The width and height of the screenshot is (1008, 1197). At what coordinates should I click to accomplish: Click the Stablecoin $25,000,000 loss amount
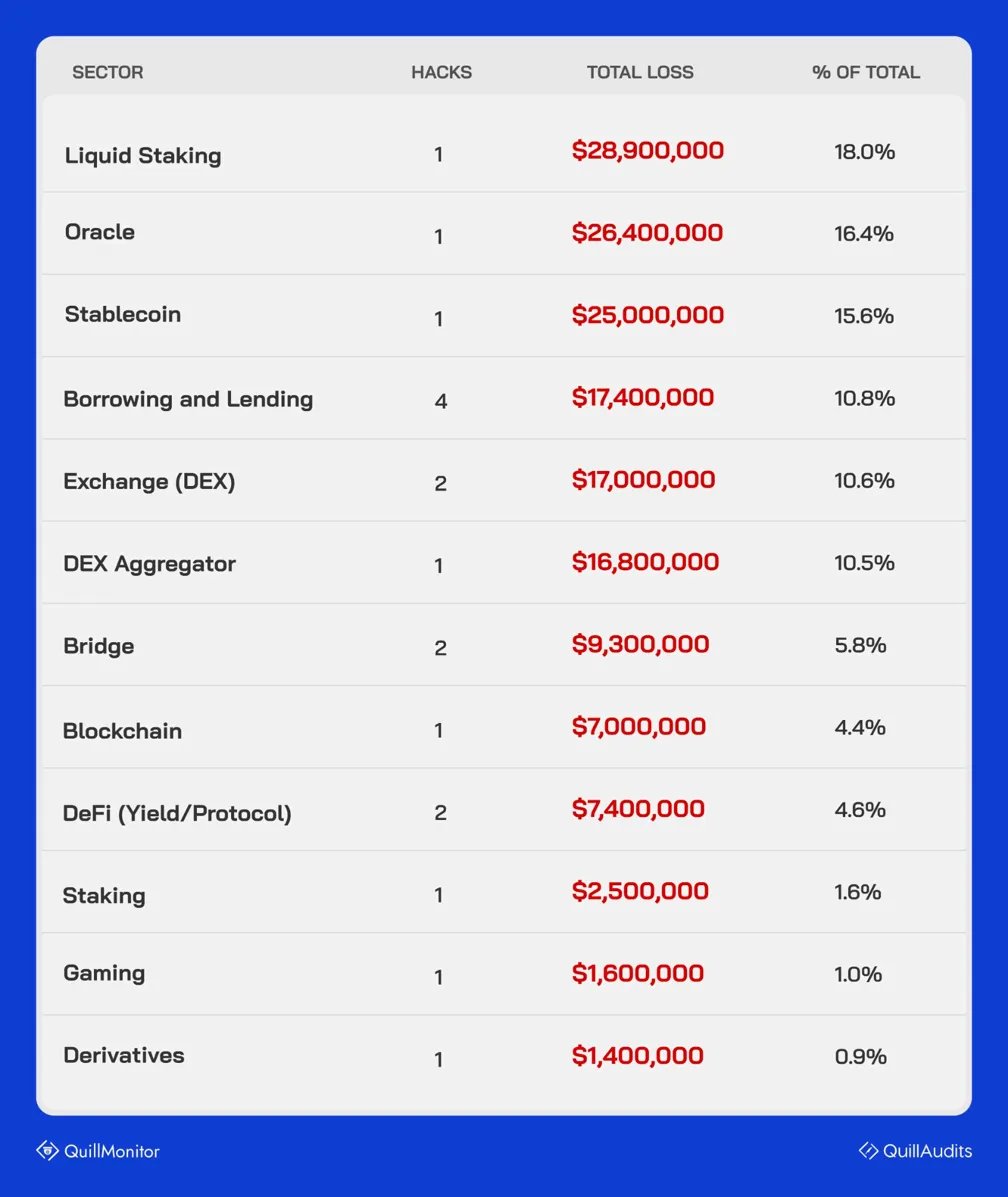(648, 315)
